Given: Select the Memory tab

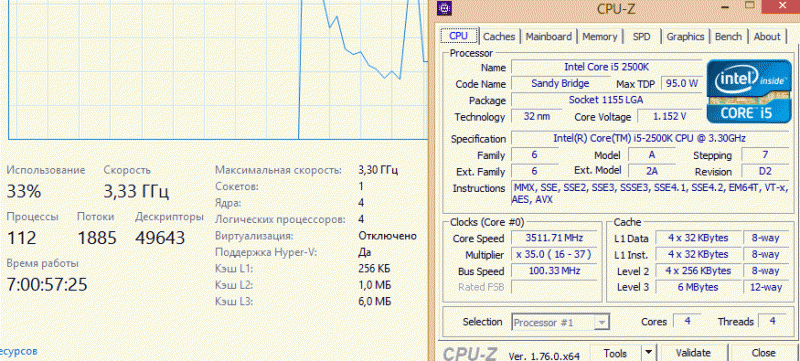Looking at the screenshot, I should click(599, 36).
